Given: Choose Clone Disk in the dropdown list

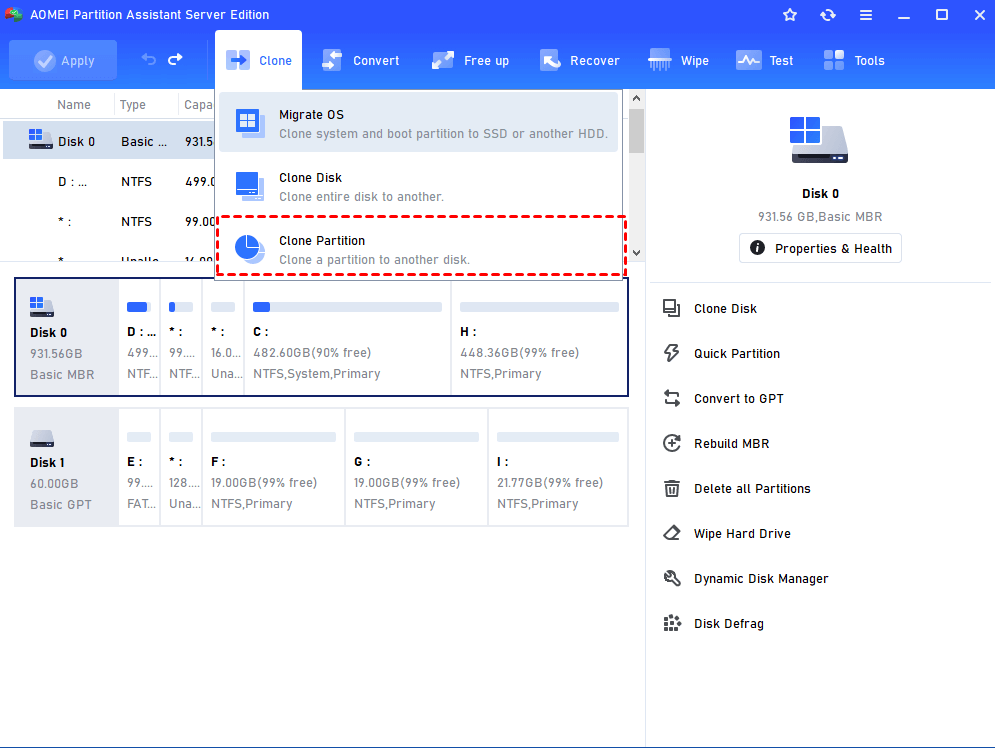Looking at the screenshot, I should pos(418,187).
